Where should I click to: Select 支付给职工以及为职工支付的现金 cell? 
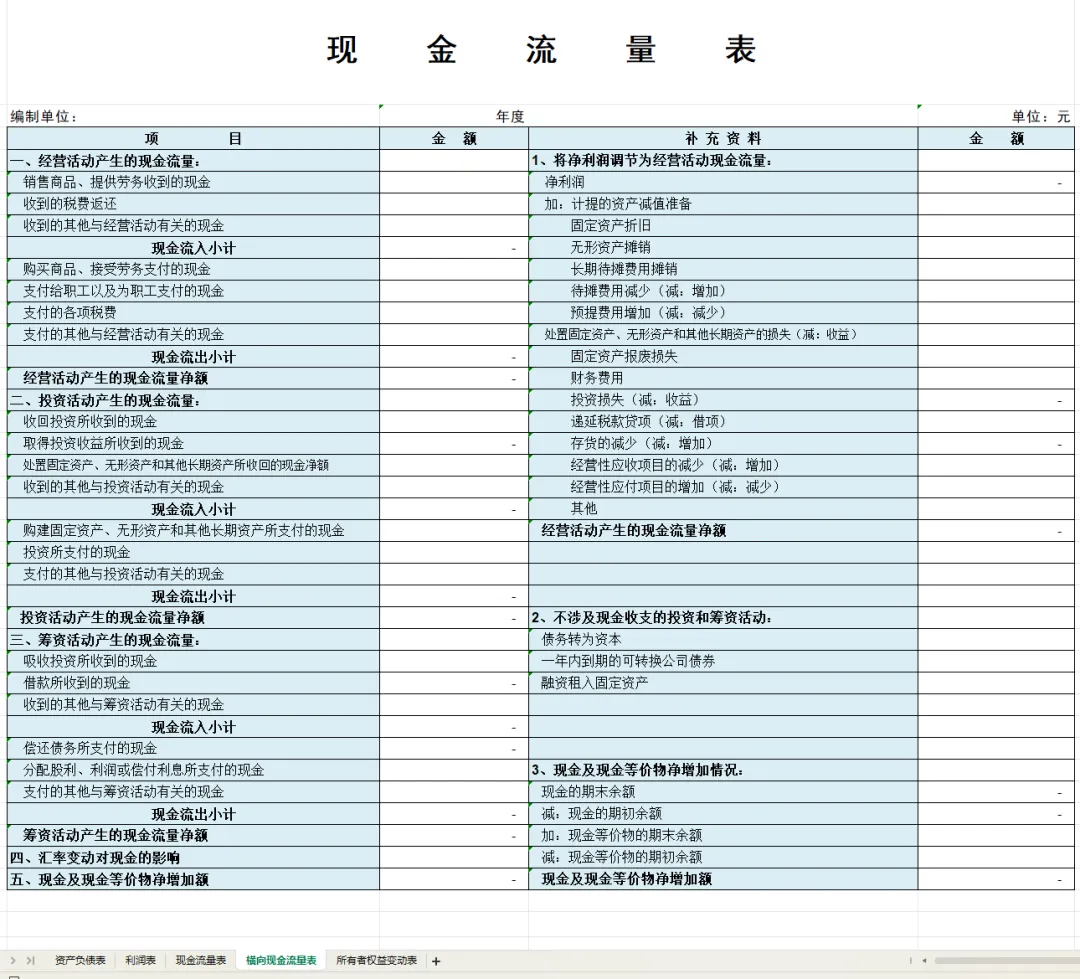[x=193, y=291]
